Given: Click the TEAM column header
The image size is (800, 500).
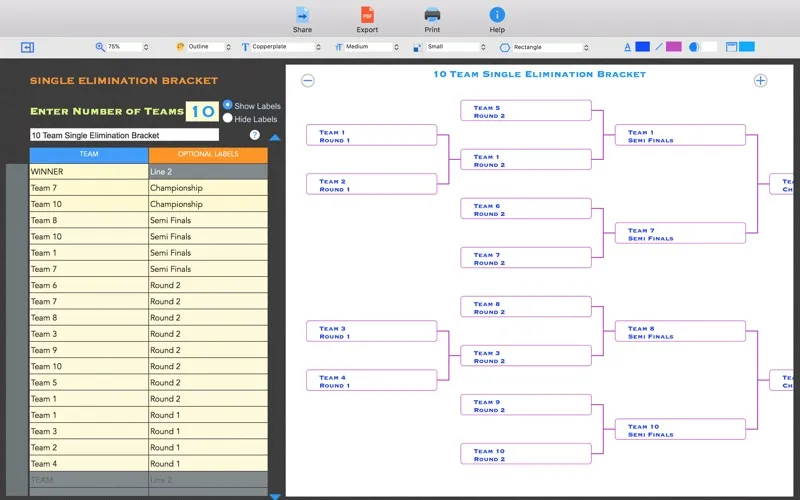Looking at the screenshot, I should coord(89,155).
